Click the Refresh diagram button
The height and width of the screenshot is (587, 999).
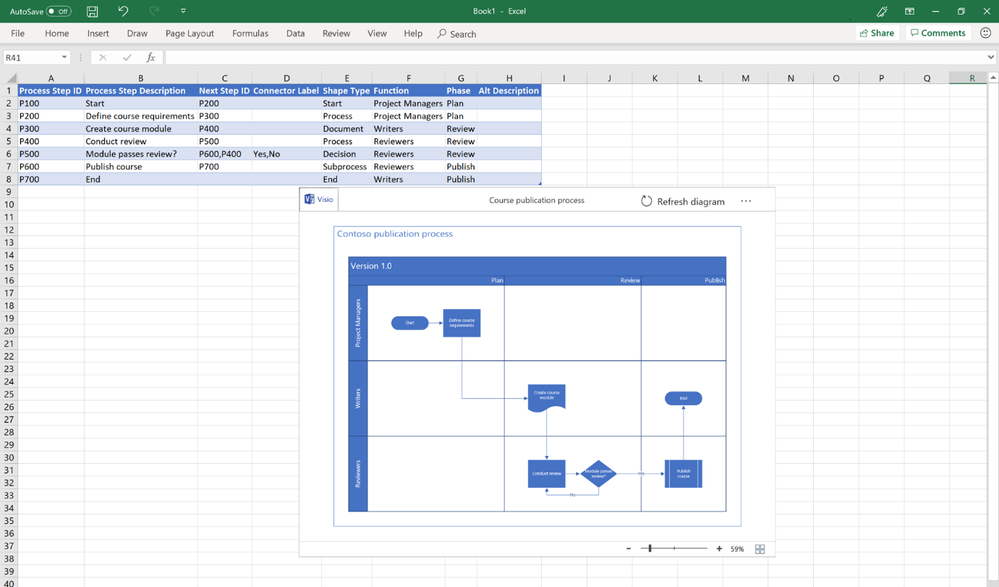click(x=682, y=201)
